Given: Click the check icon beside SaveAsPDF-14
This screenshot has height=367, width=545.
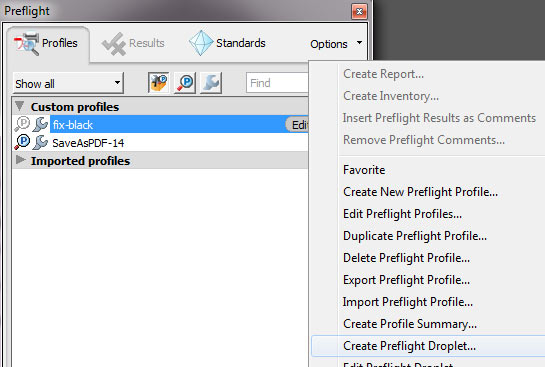Looking at the screenshot, I should (x=22, y=142).
